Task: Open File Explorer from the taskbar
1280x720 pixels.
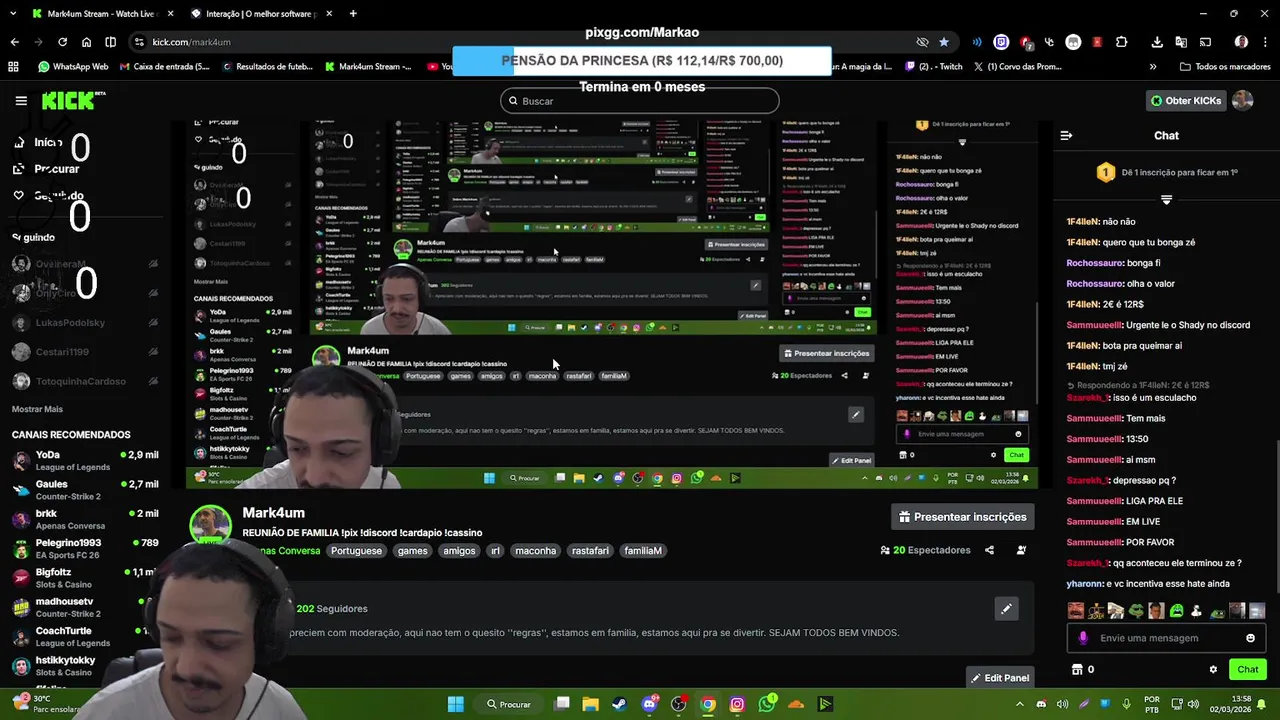Action: (x=591, y=704)
